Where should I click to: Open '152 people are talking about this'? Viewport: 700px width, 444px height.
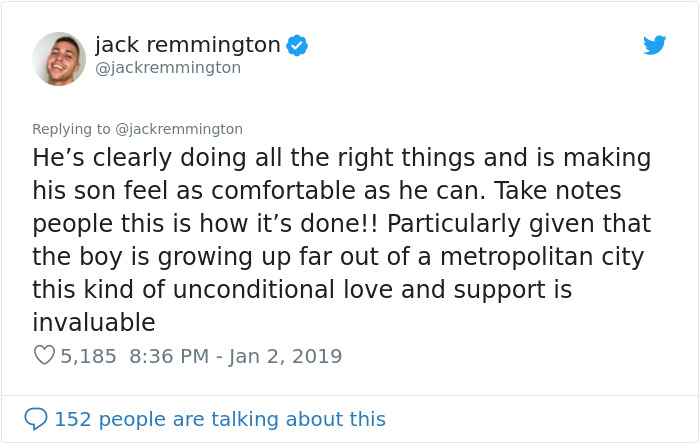[x=219, y=419]
